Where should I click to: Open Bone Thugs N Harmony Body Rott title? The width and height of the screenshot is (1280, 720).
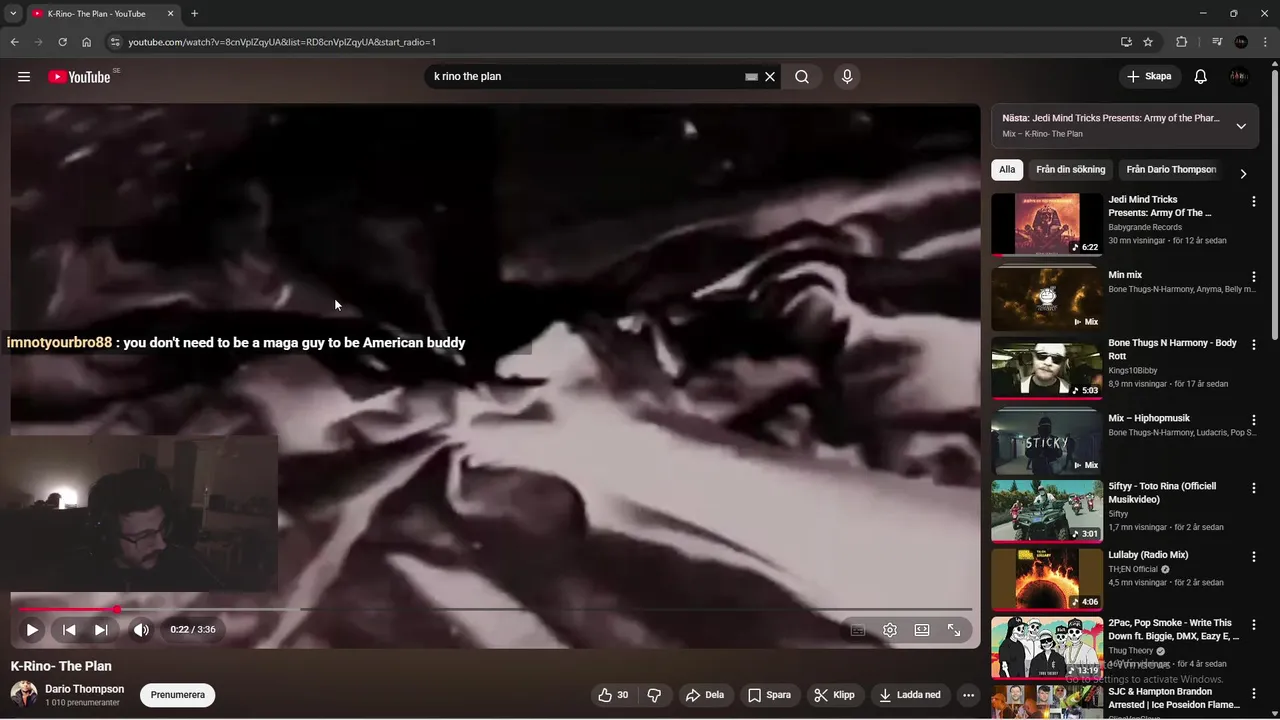click(1172, 349)
